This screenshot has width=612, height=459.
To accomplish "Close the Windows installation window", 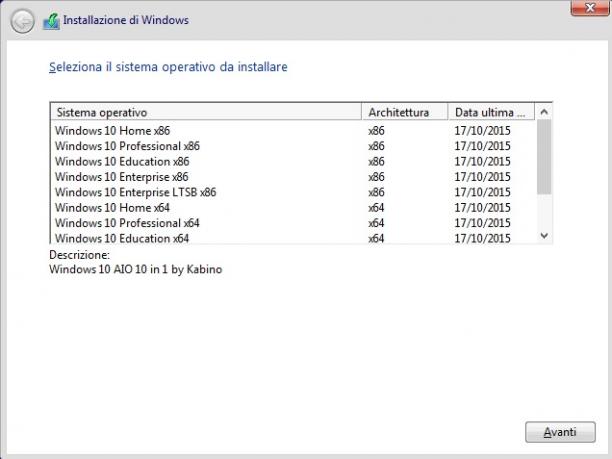I will [x=590, y=8].
